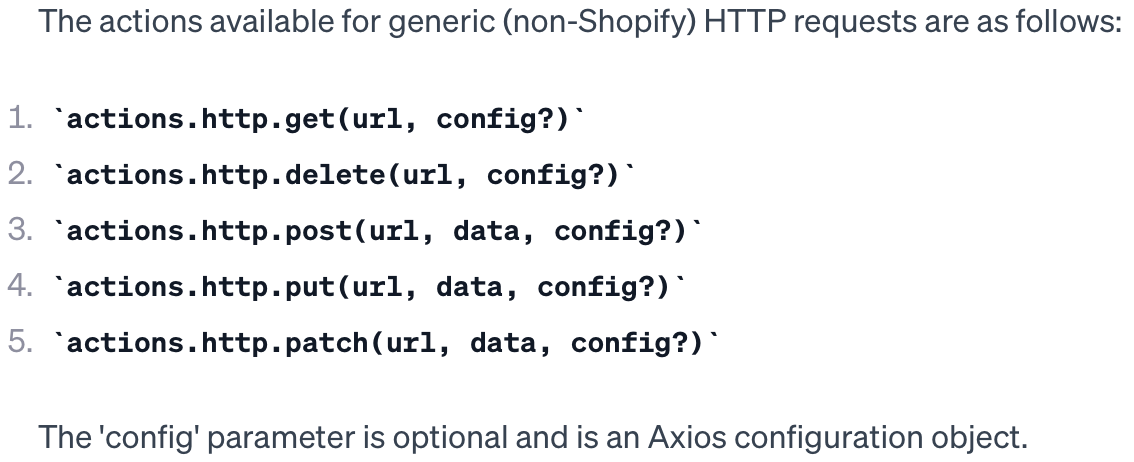Click list number 2 marker
This screenshot has height=462, width=1134.
pyautogui.click(x=20, y=174)
